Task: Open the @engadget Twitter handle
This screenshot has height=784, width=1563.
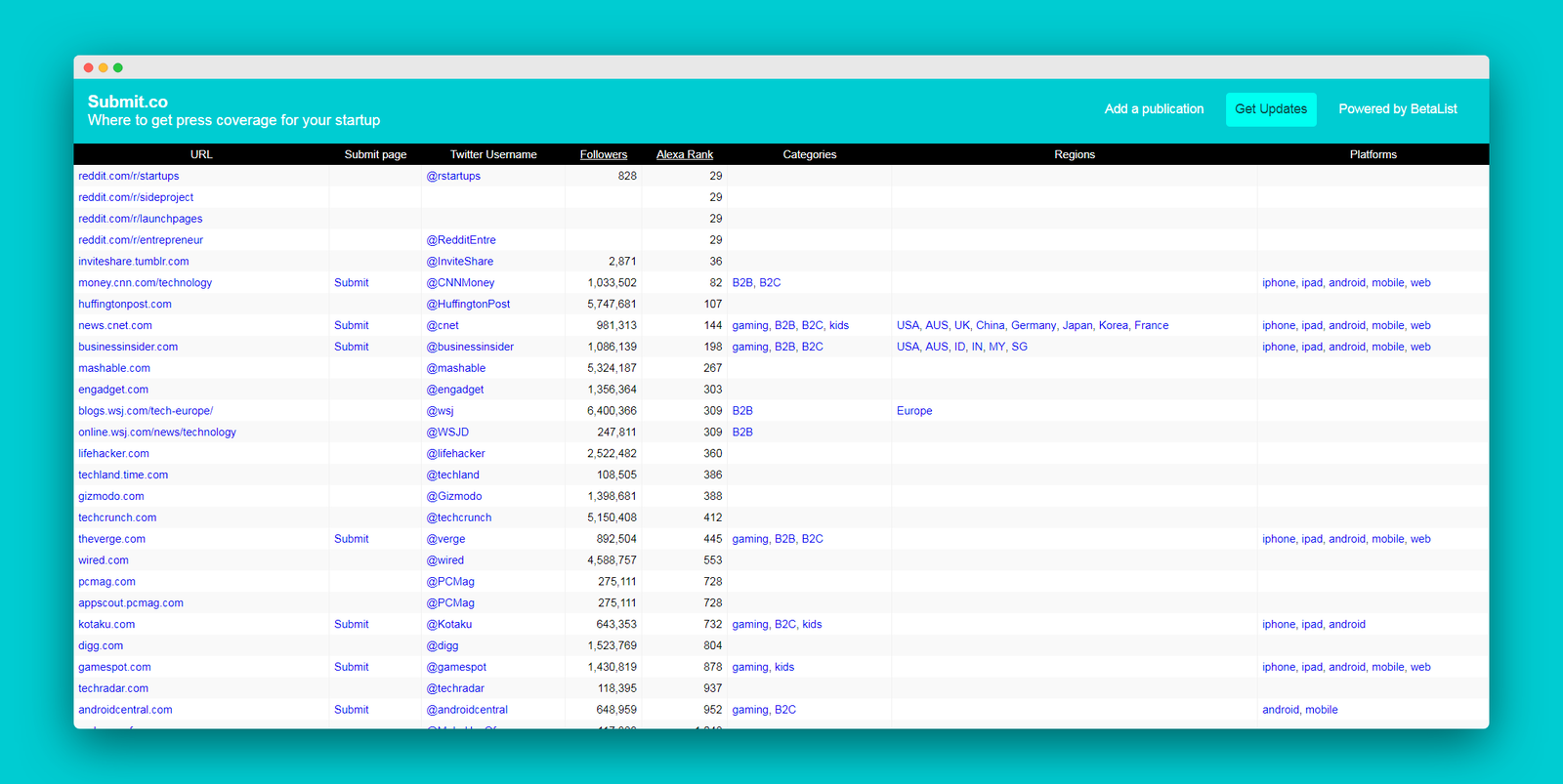Action: [x=455, y=390]
